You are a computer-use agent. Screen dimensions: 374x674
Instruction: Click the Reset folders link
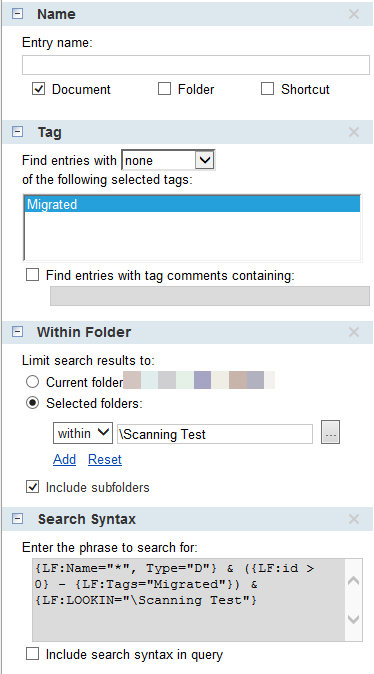[105, 460]
